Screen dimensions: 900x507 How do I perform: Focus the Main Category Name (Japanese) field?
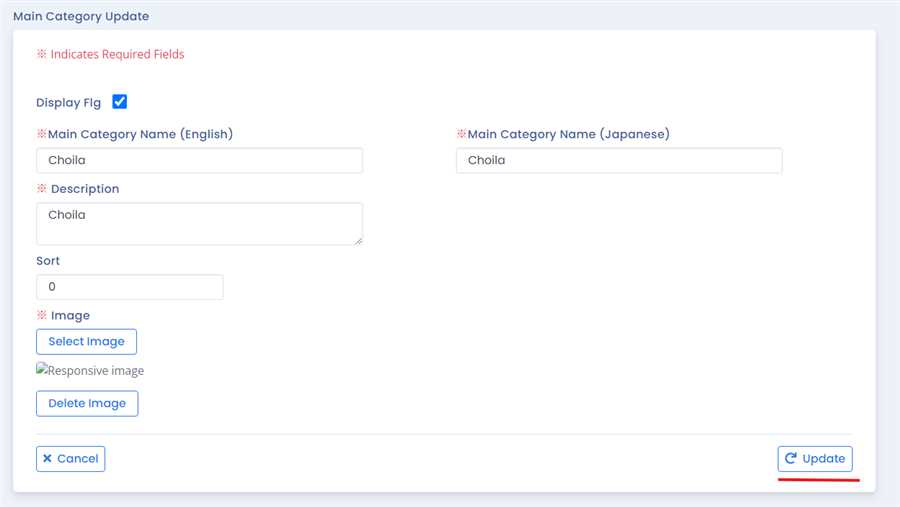[619, 161]
